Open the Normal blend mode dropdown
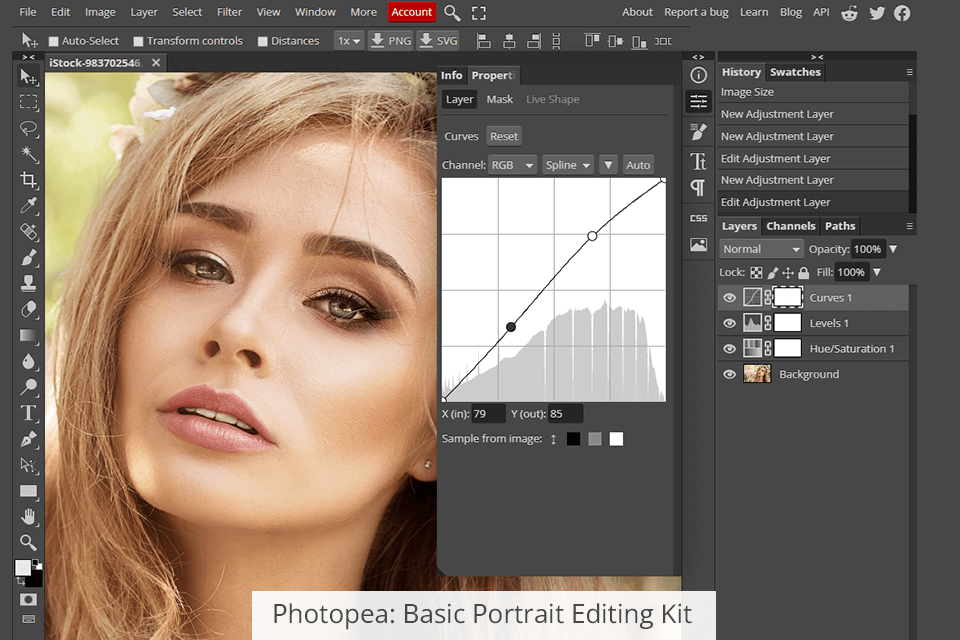The image size is (960, 640). click(761, 249)
